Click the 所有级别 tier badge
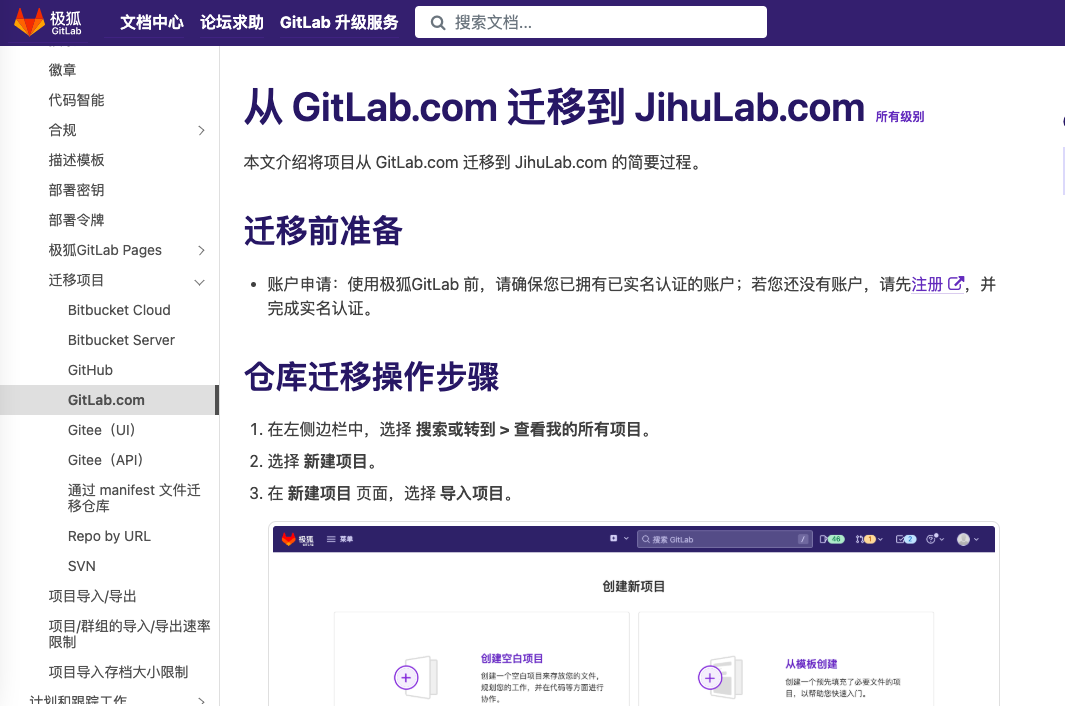The height and width of the screenshot is (706, 1065). pyautogui.click(x=900, y=117)
